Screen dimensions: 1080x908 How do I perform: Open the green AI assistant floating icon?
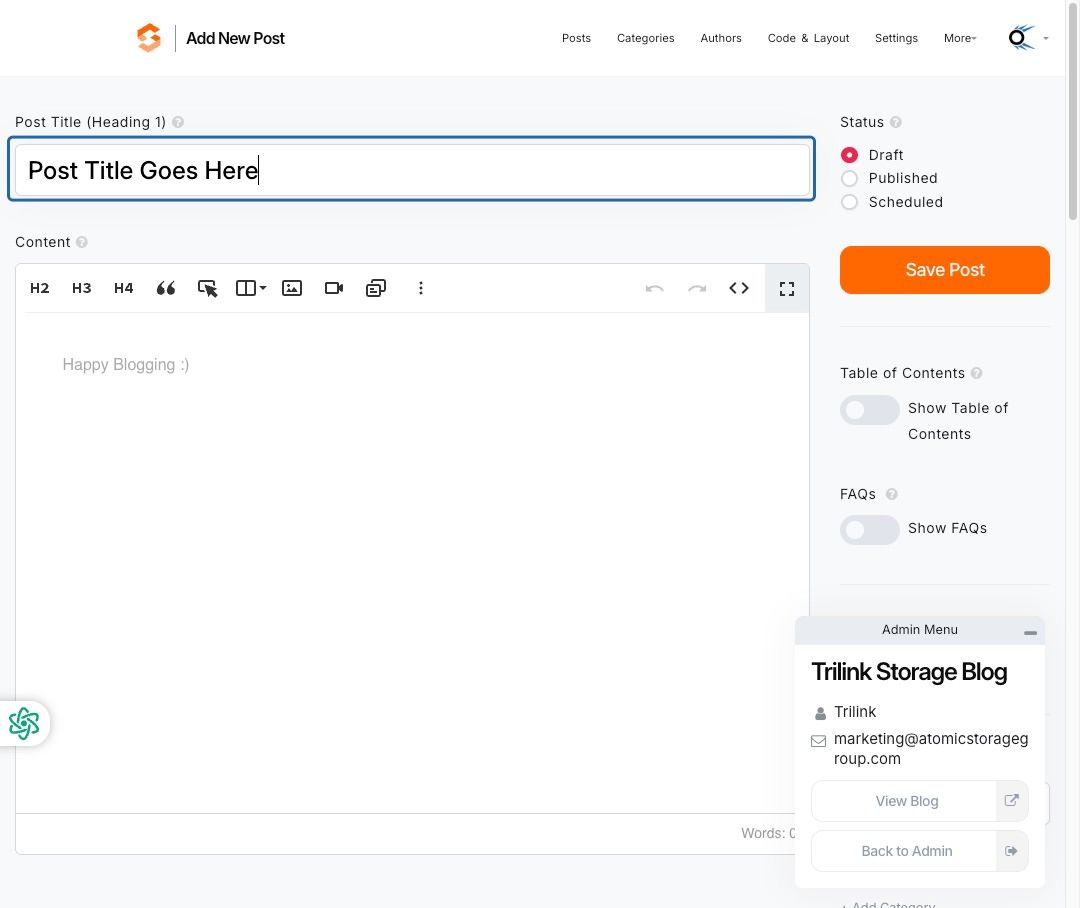tap(24, 723)
